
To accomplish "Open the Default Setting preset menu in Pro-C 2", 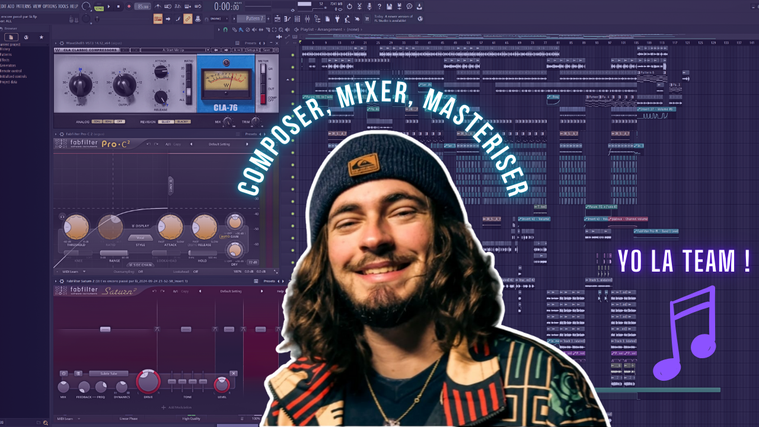I will (x=219, y=144).
